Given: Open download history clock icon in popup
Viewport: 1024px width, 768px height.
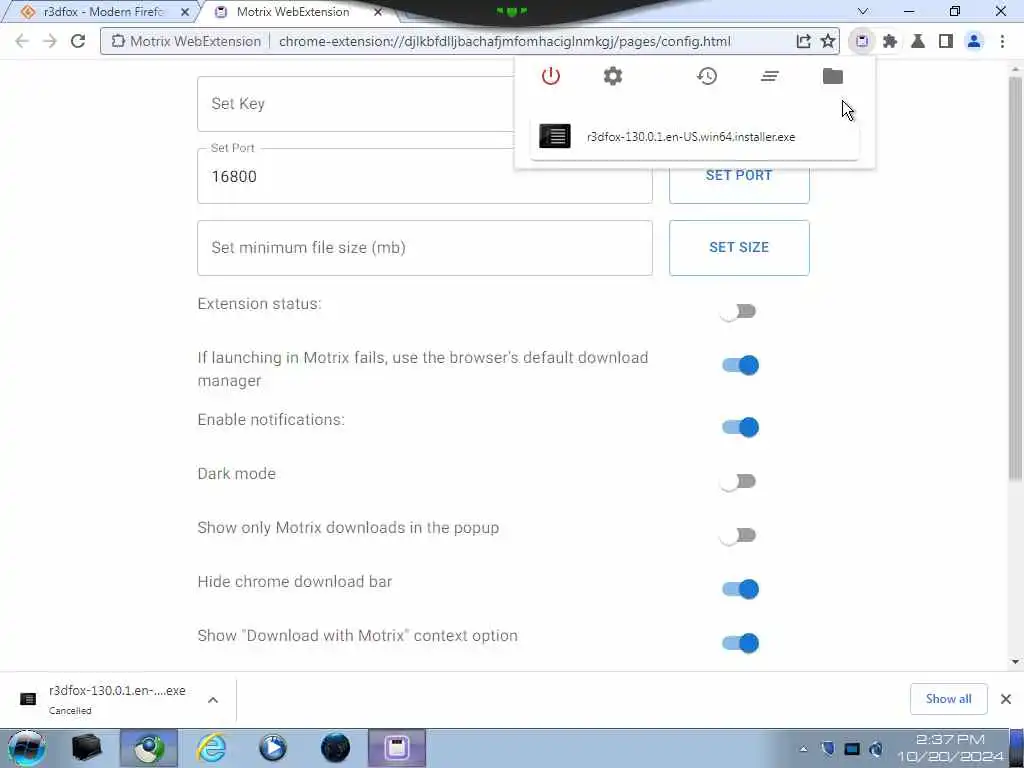Looking at the screenshot, I should (707, 76).
